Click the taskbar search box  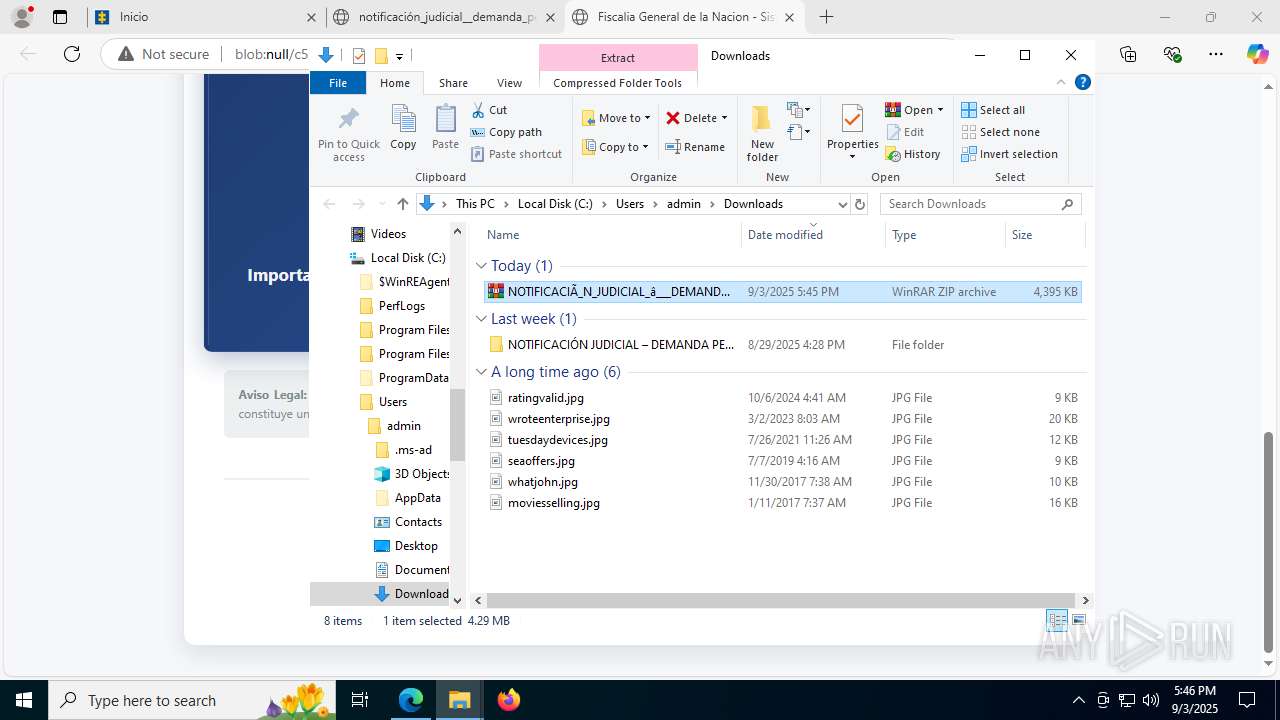click(x=190, y=700)
